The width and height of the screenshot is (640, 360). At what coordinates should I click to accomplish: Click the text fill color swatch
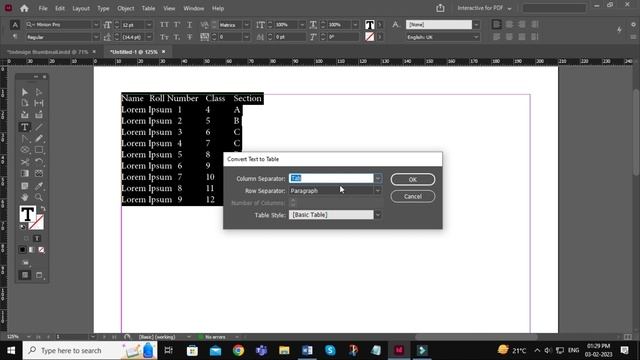click(27, 214)
